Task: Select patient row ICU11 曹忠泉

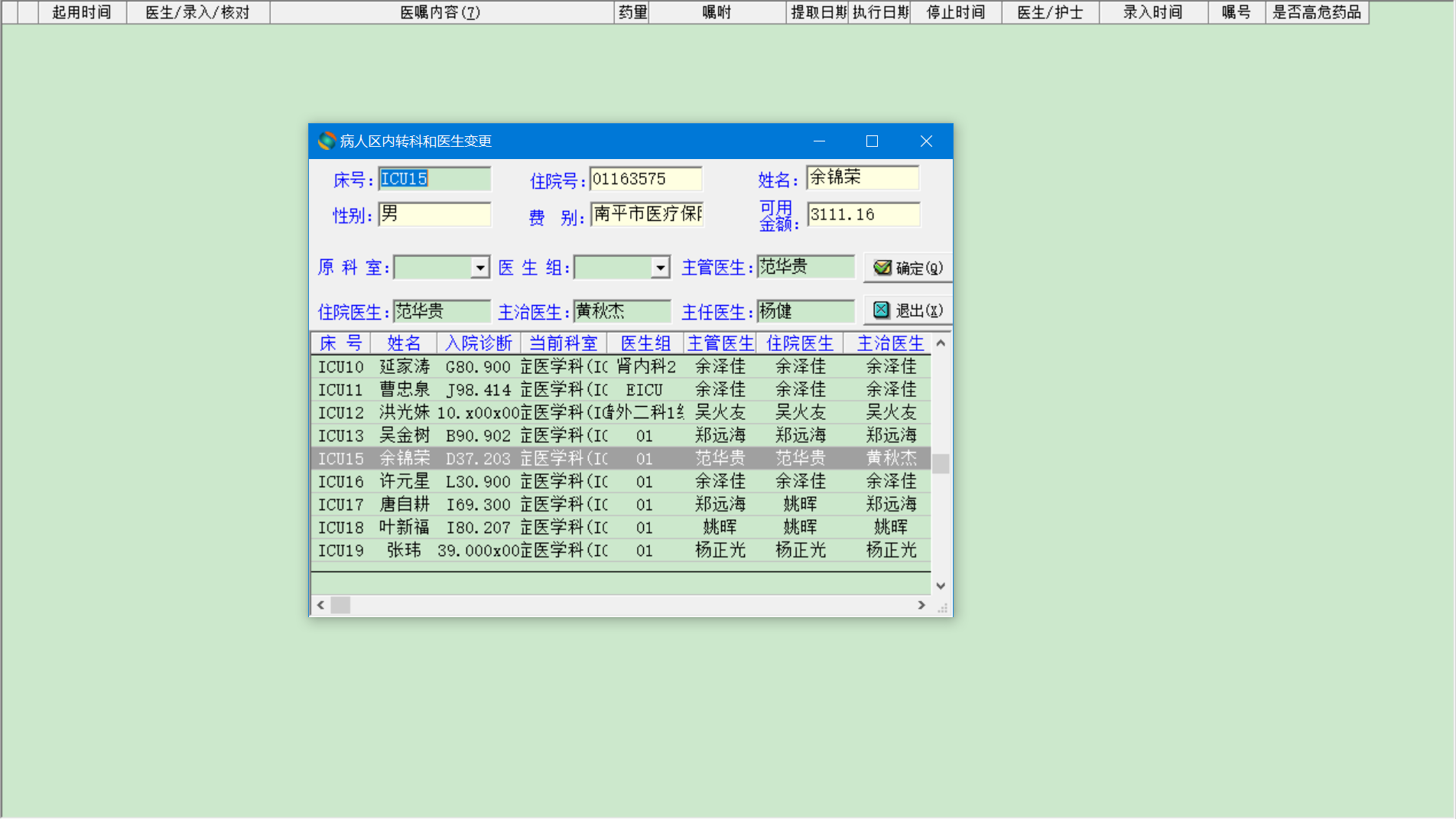Action: pos(621,390)
